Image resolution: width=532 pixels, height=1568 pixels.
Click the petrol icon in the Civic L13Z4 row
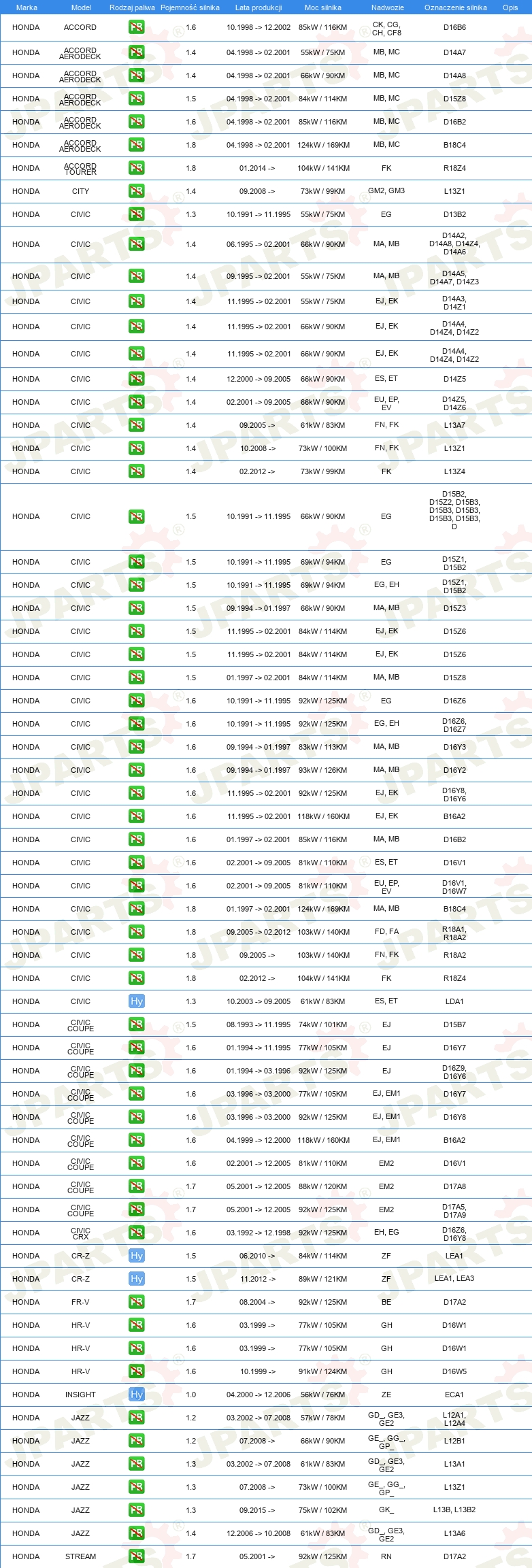tap(136, 471)
